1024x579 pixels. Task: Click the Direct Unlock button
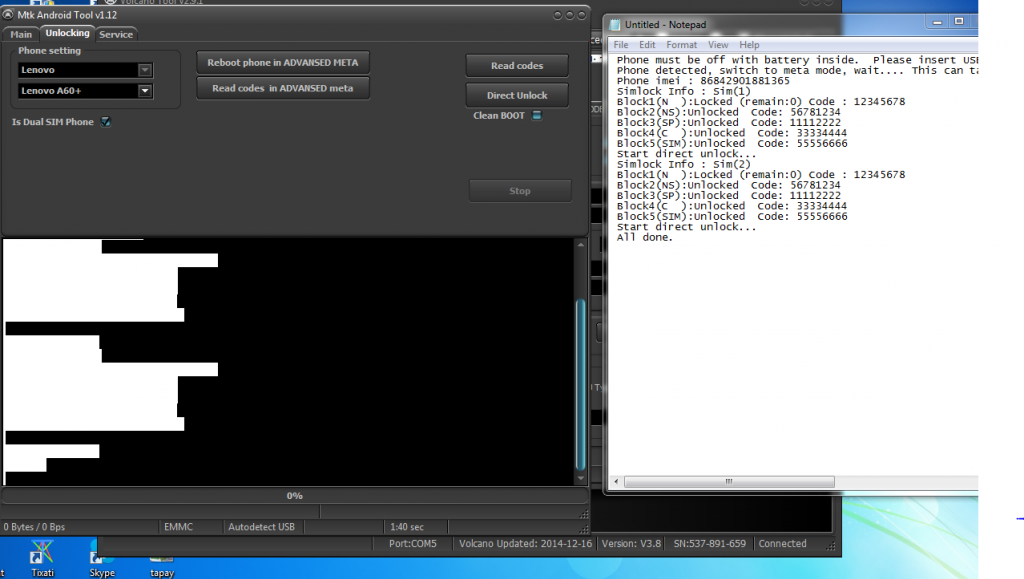pos(517,95)
